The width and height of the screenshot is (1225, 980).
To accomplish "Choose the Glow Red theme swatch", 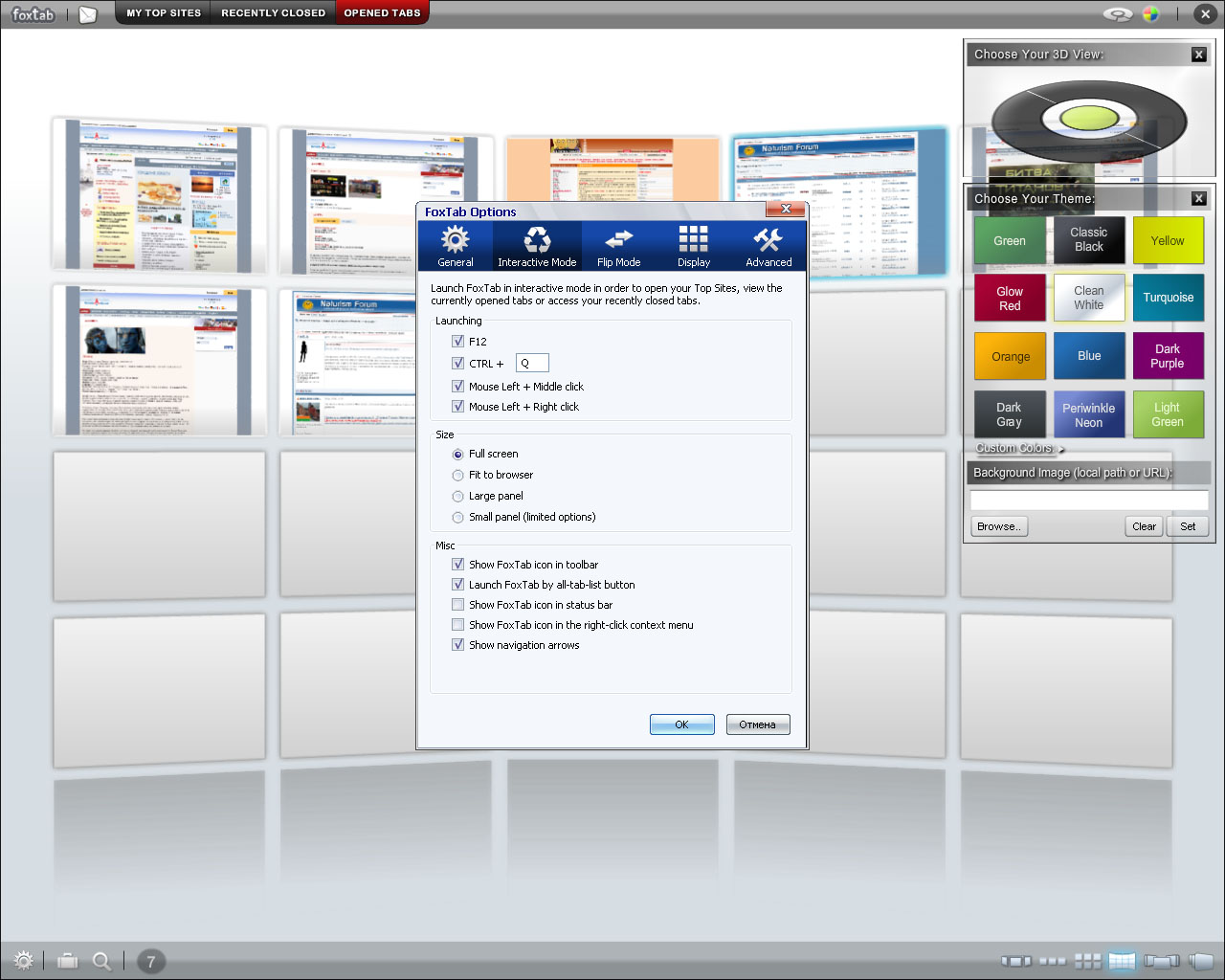I will (x=1010, y=298).
